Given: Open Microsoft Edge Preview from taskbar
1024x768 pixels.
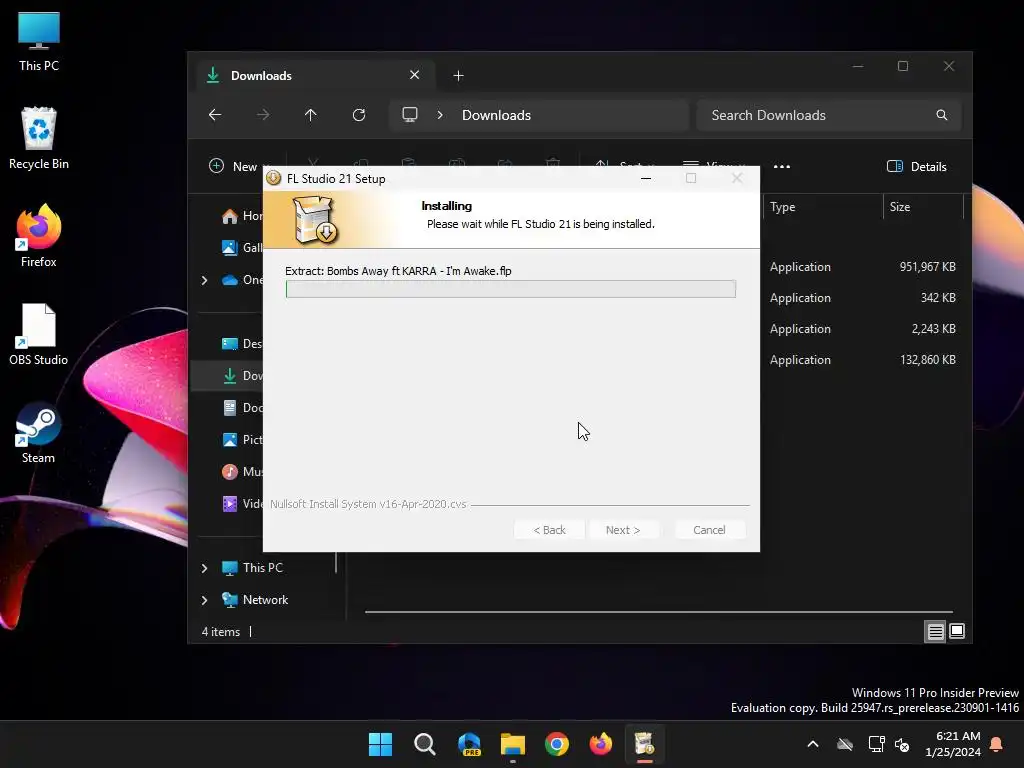Looking at the screenshot, I should click(469, 744).
